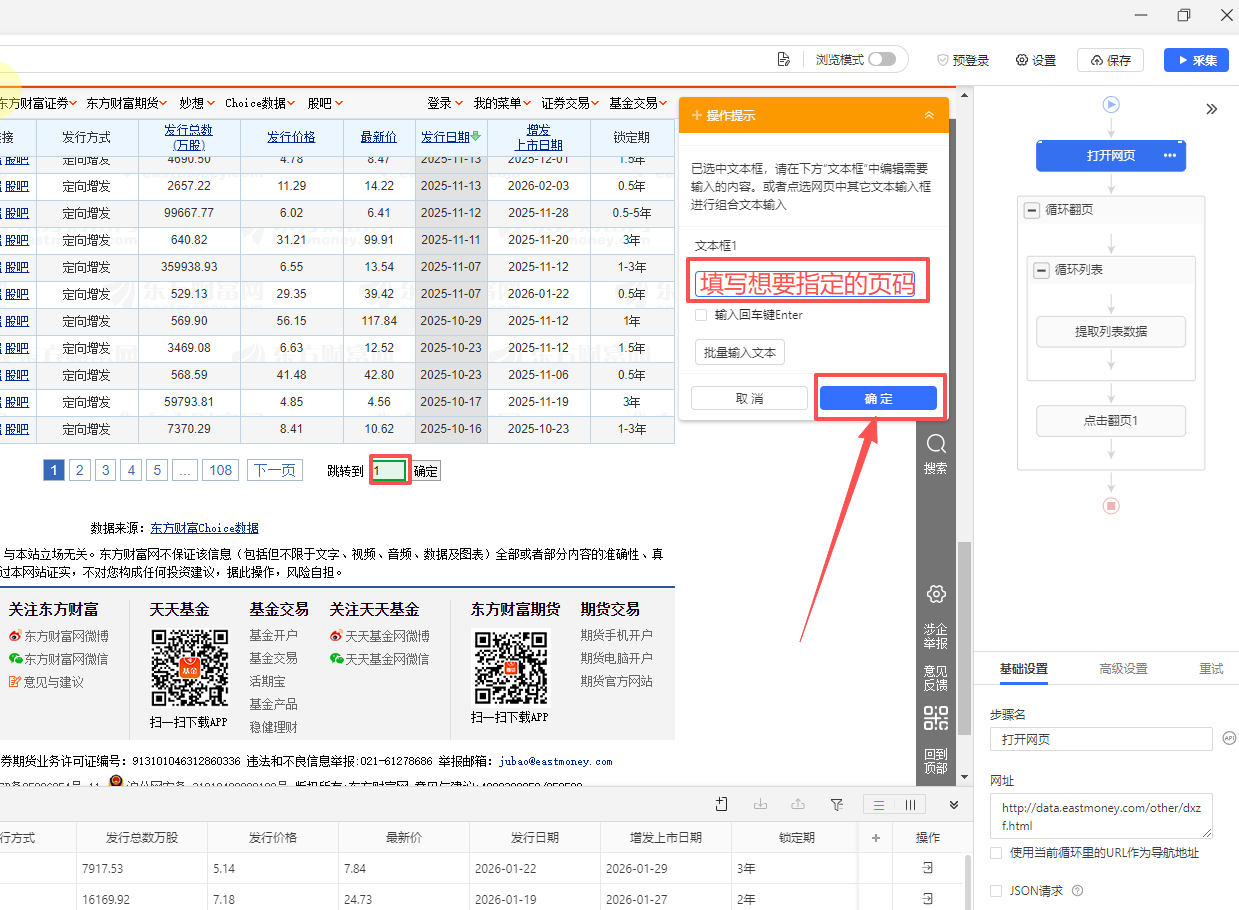
Task: Switch data preview to vertical column view
Action: 910,804
